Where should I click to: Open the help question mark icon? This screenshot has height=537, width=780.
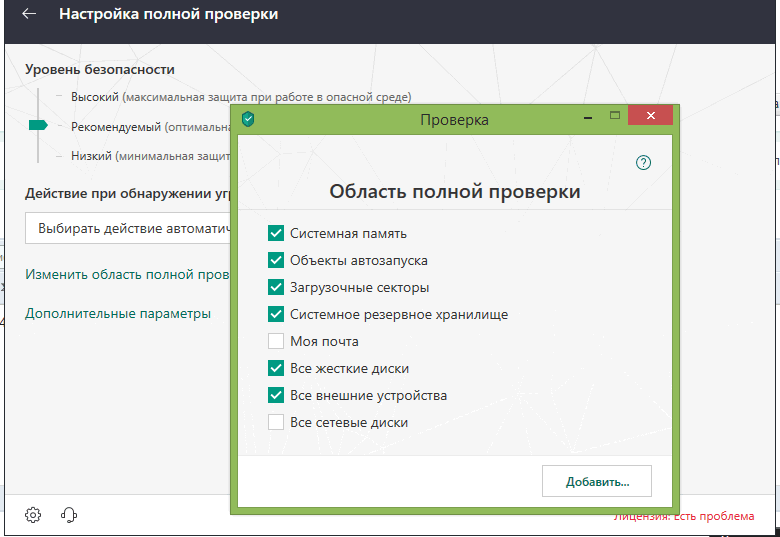643,162
